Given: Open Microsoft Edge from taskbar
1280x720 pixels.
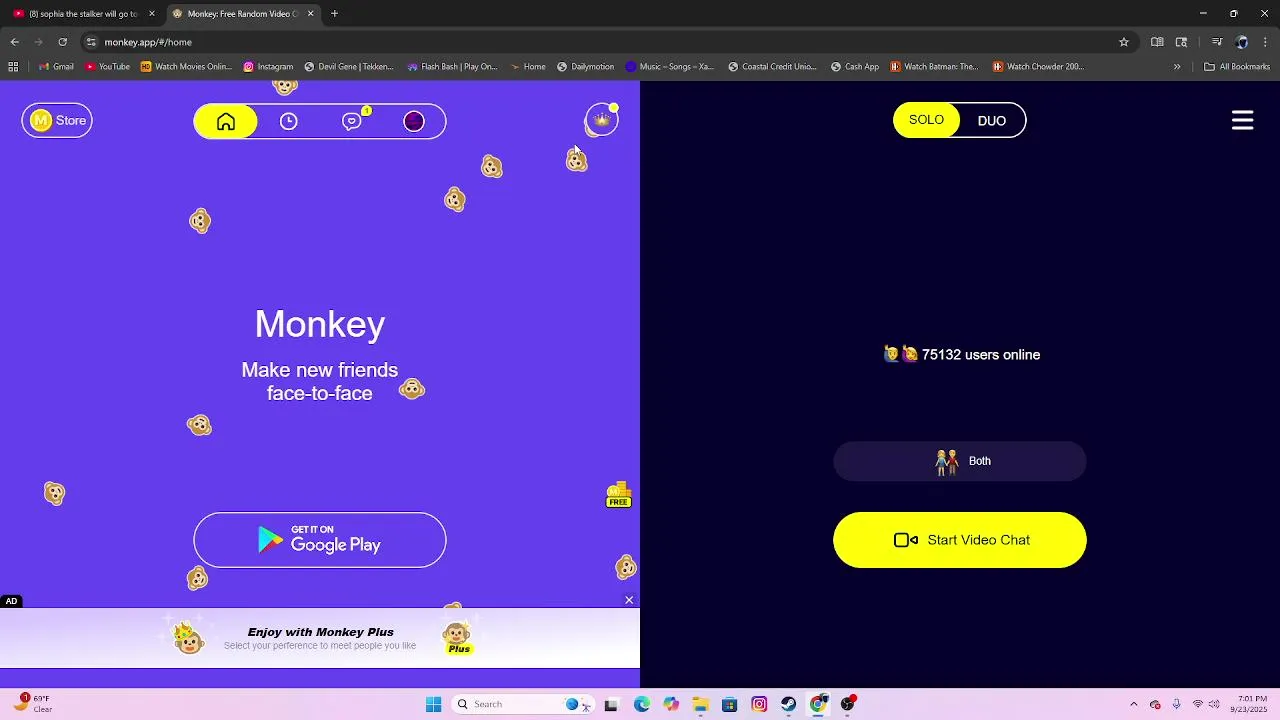Looking at the screenshot, I should pos(641,704).
